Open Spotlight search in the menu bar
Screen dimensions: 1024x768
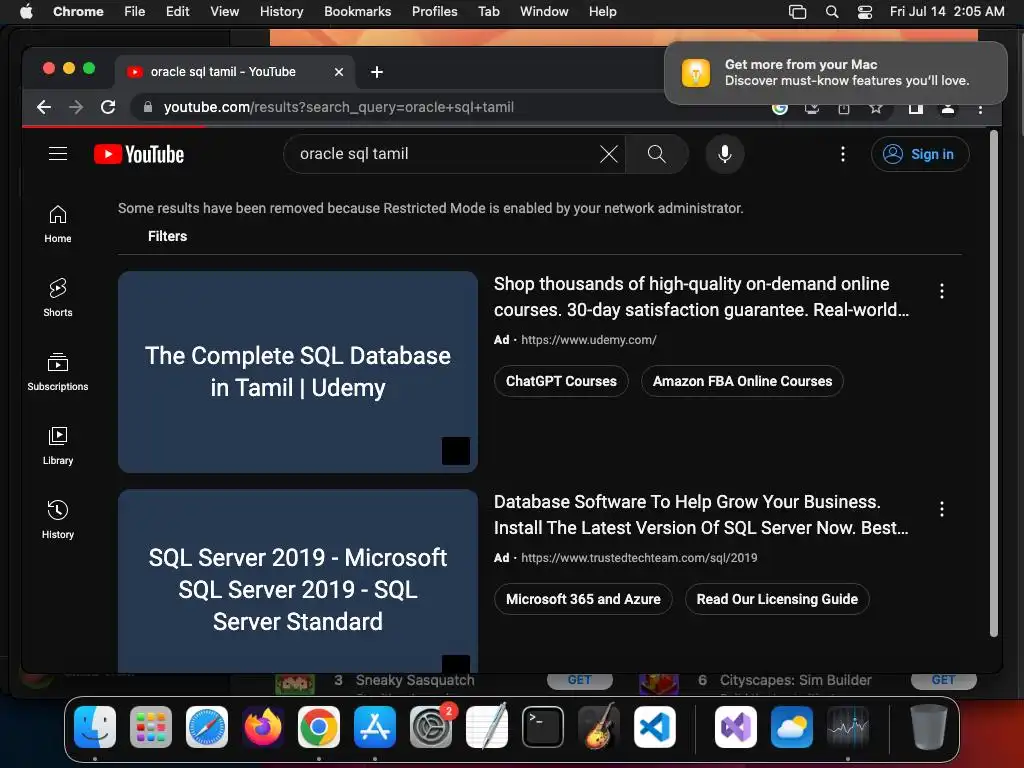click(831, 12)
